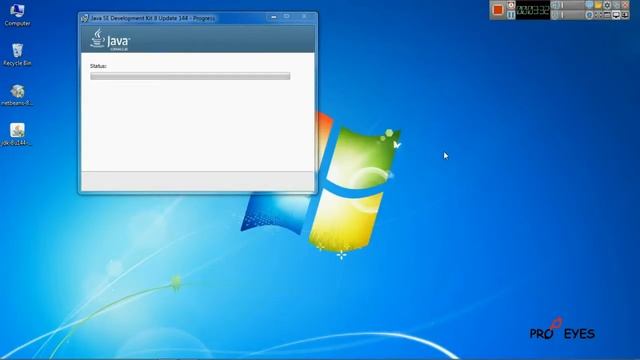This screenshot has width=640, height=360.
Task: Close the Java installer window
Action: tap(304, 17)
